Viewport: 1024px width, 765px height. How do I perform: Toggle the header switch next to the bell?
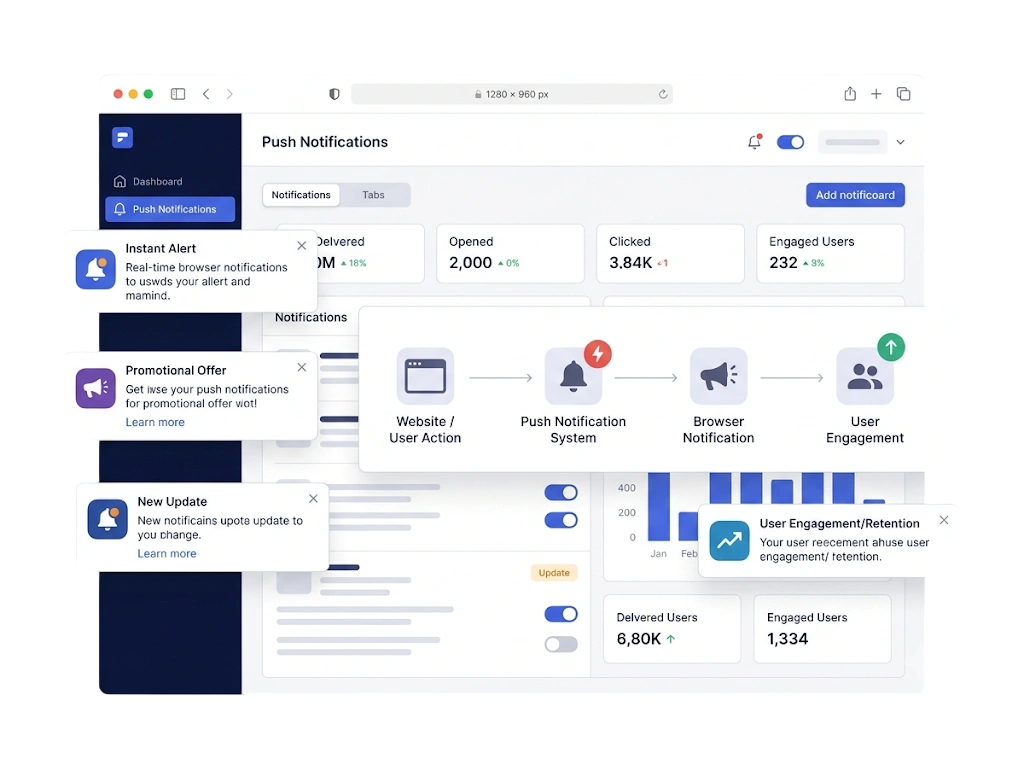point(790,142)
